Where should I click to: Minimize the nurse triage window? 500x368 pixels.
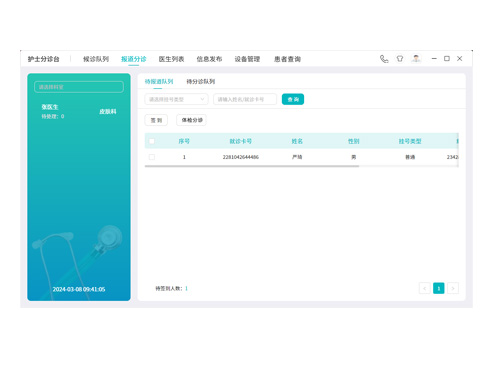click(x=434, y=59)
